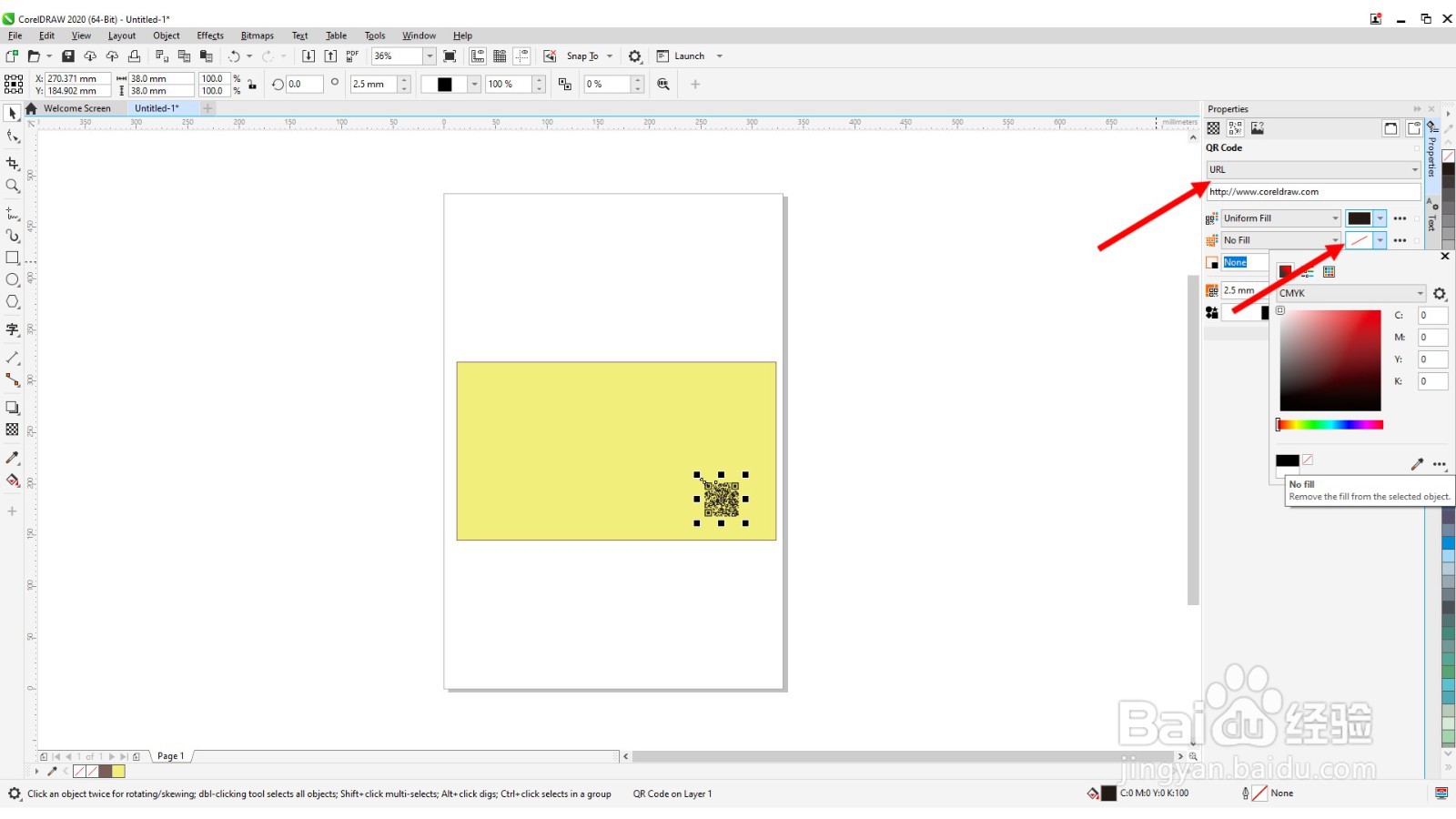Click the eyedropper in the color picker popup
The width and height of the screenshot is (1456, 819).
click(x=1417, y=464)
